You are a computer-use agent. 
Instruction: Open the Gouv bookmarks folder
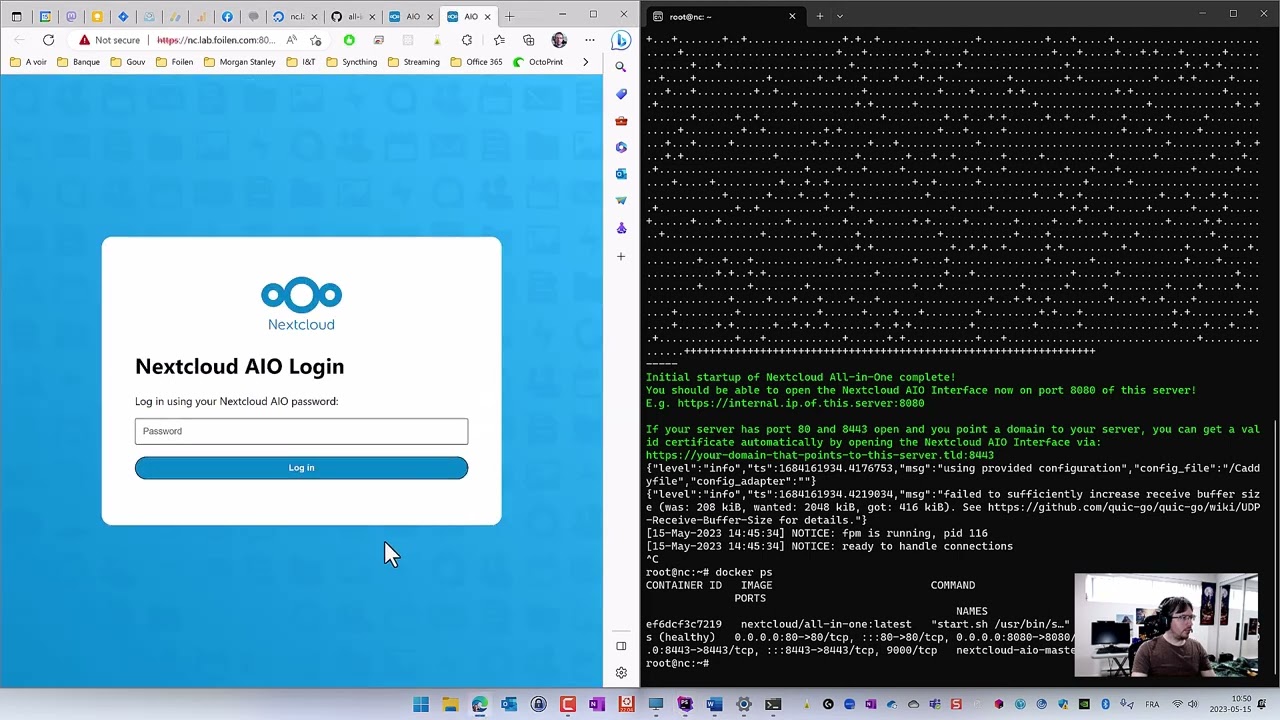point(128,62)
